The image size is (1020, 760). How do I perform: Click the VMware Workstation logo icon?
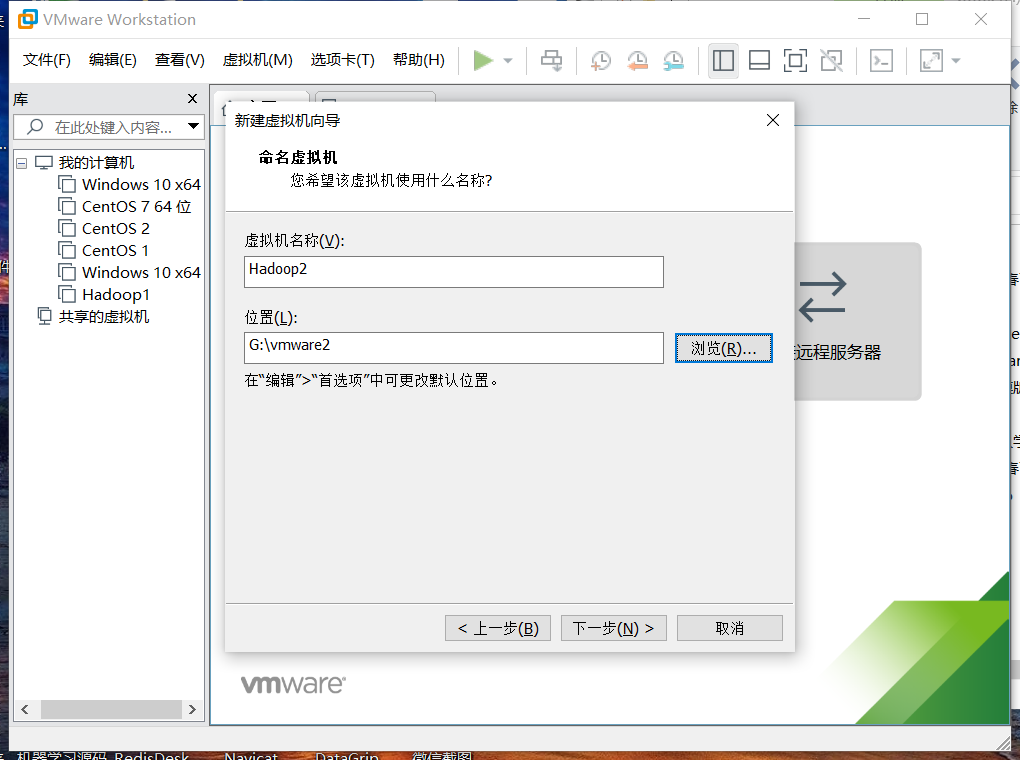27,20
